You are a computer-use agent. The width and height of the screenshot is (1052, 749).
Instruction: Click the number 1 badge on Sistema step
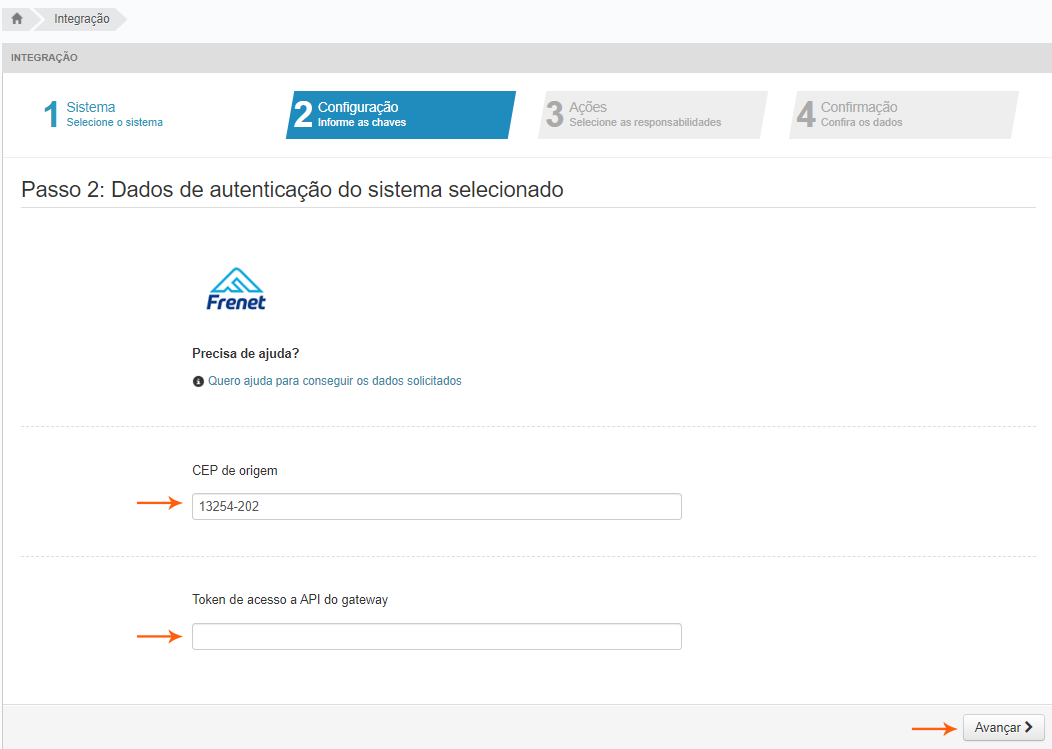tap(51, 113)
